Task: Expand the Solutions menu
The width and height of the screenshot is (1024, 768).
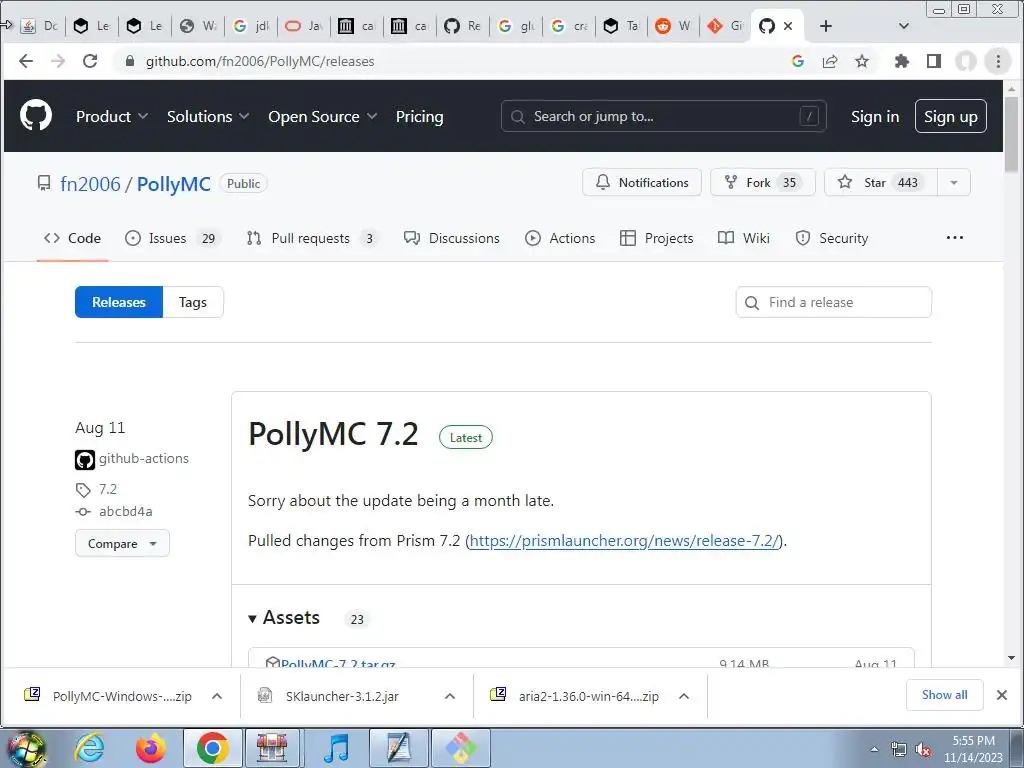Action: pos(208,116)
